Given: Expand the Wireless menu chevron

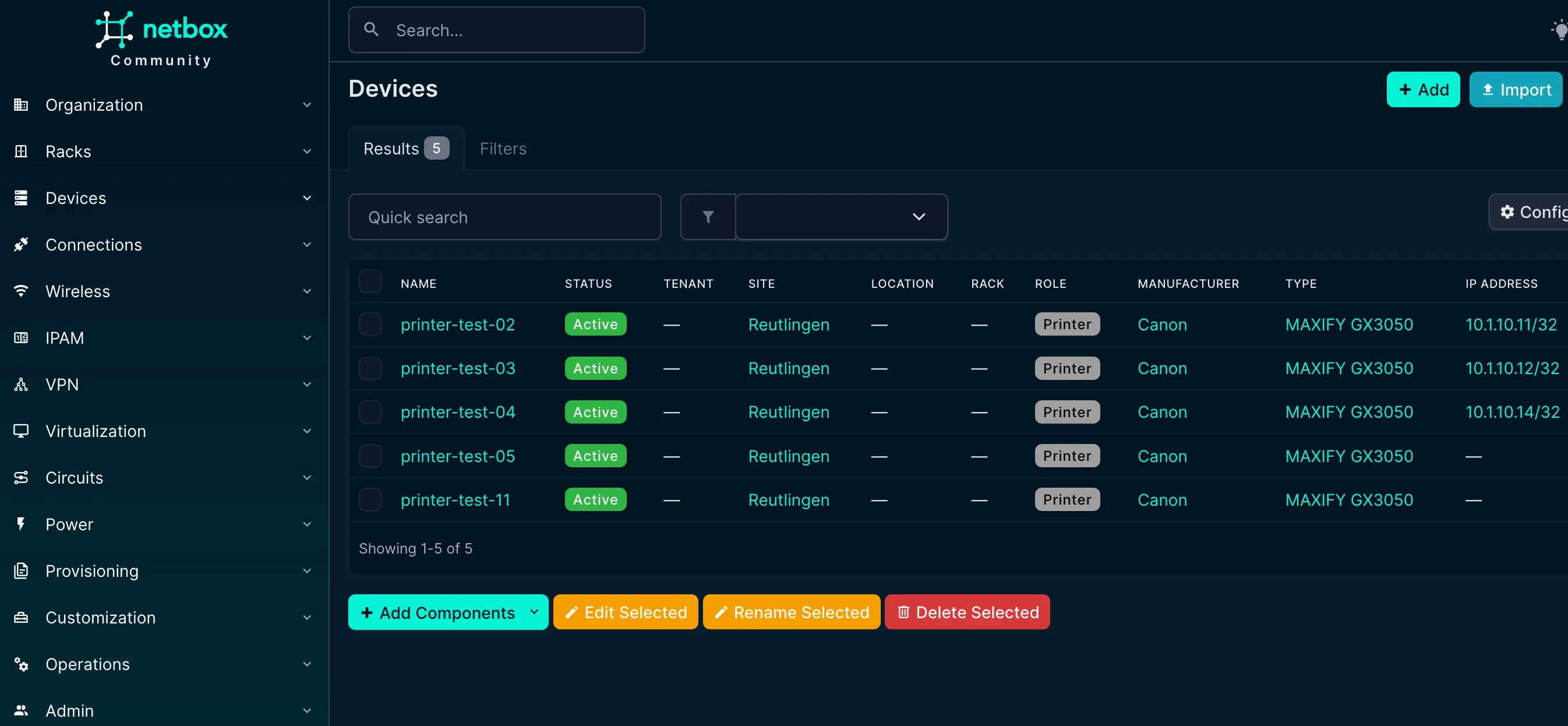Looking at the screenshot, I should tap(307, 291).
